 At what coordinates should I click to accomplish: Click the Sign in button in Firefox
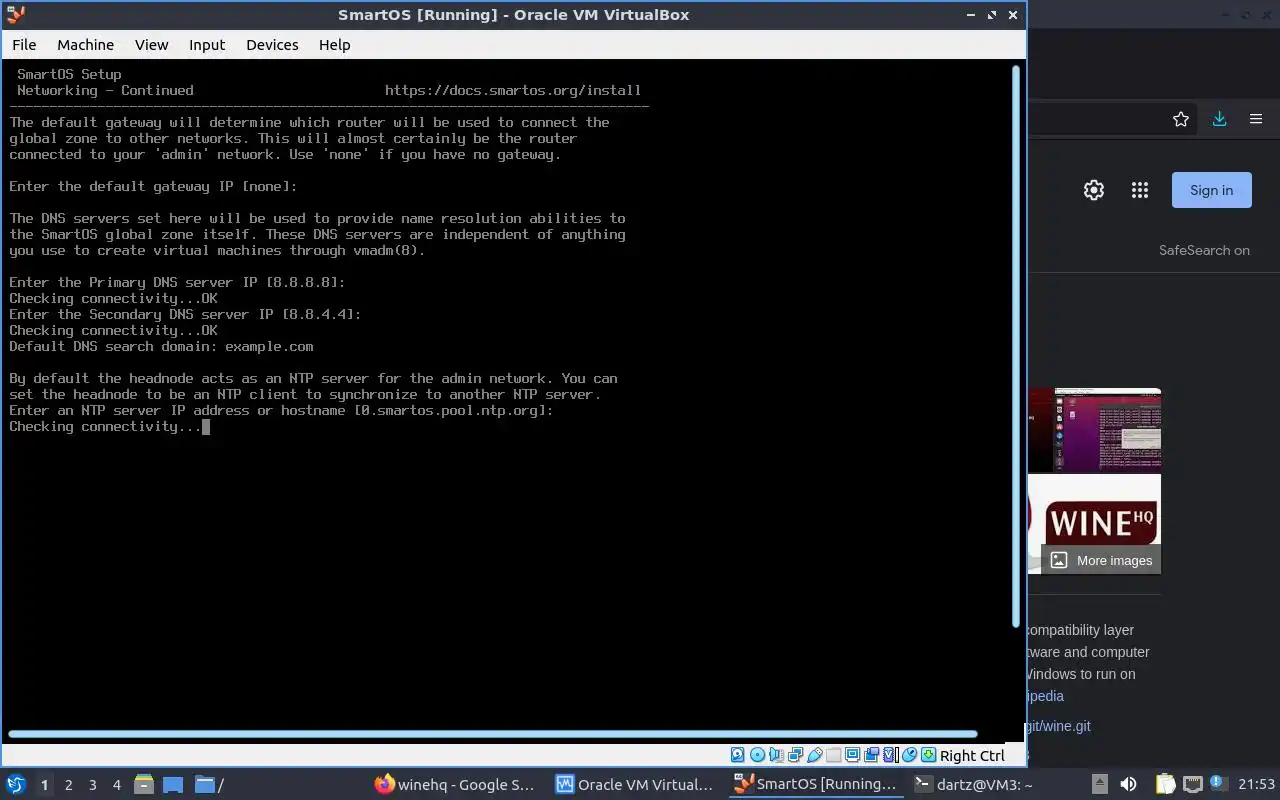pyautogui.click(x=1212, y=190)
